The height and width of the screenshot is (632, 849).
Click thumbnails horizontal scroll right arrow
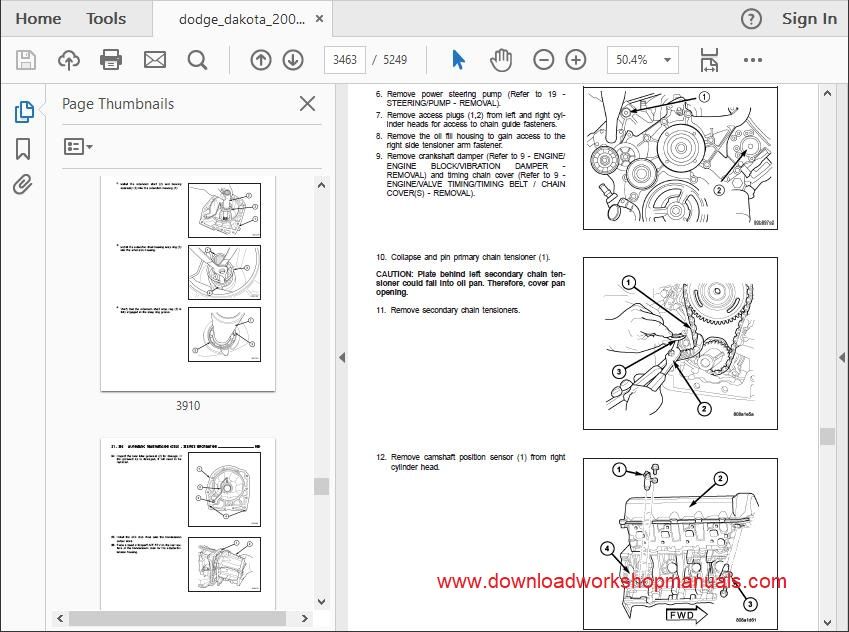coord(305,618)
